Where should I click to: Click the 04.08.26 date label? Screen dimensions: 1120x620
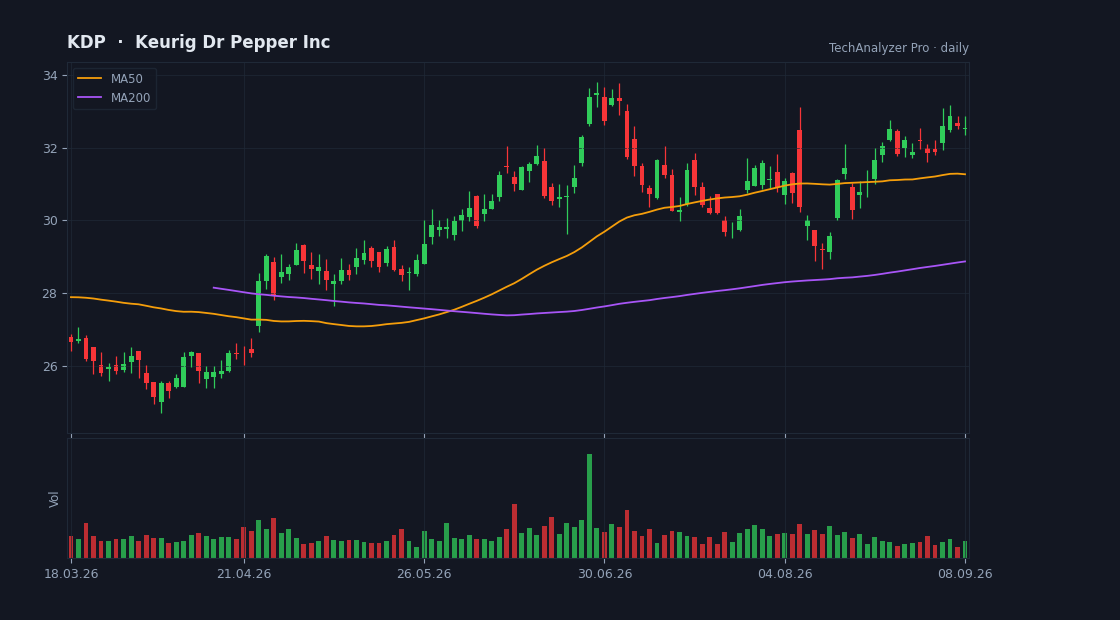[785, 574]
